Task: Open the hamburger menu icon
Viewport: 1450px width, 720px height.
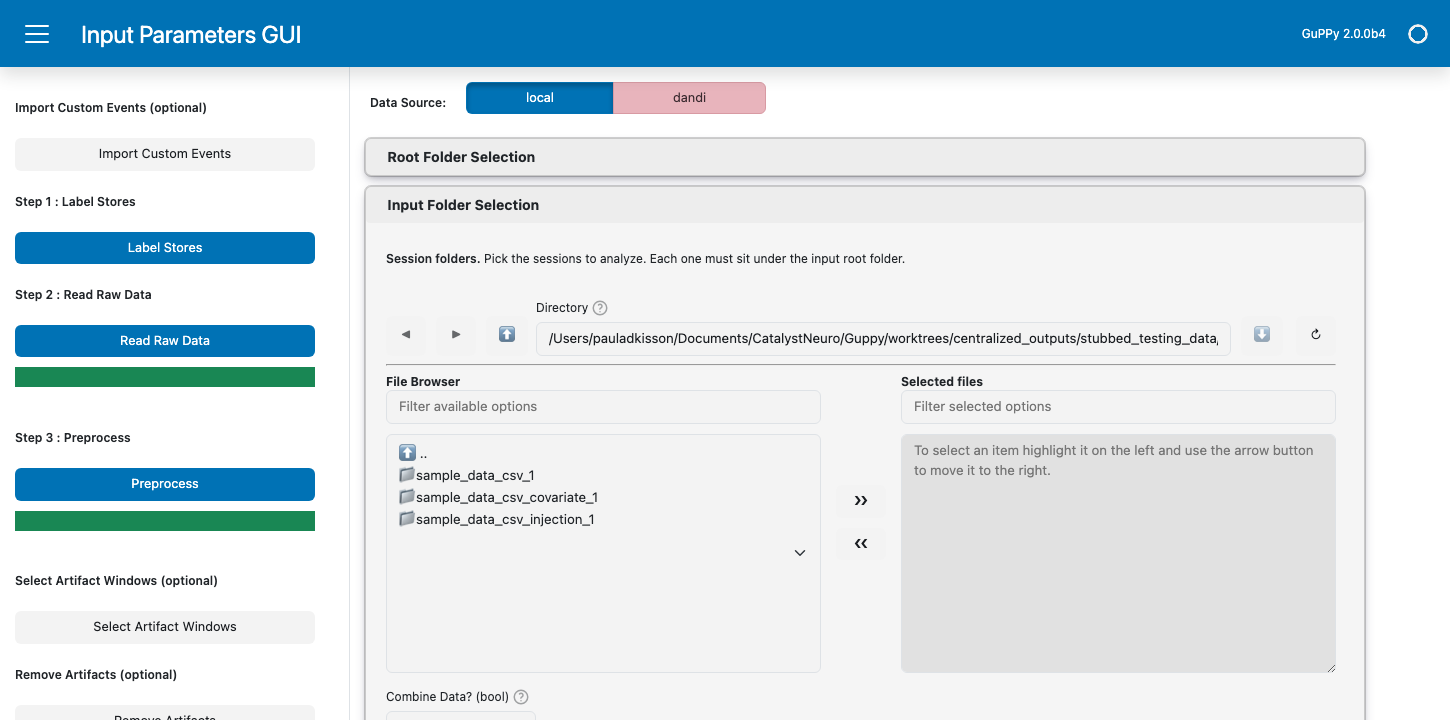Action: 37,34
